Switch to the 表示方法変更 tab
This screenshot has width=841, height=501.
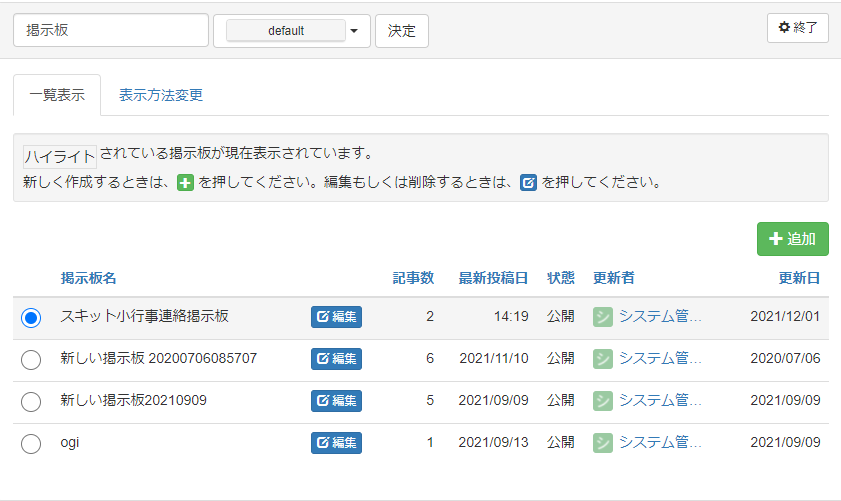[161, 96]
